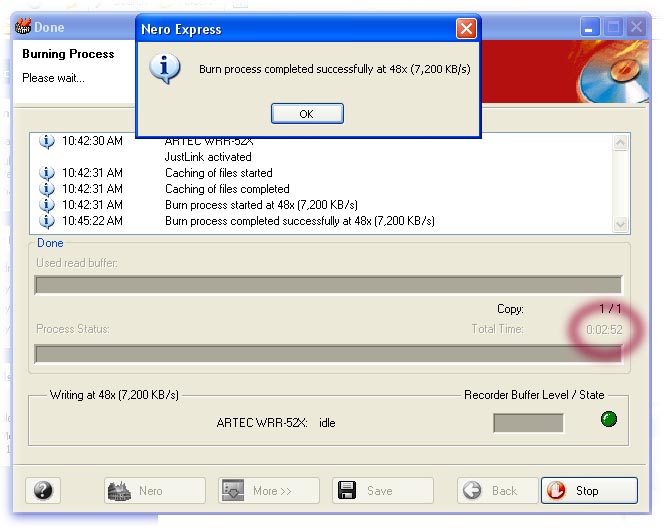Click the Save button with floppy icon
The height and width of the screenshot is (528, 665).
[x=383, y=491]
